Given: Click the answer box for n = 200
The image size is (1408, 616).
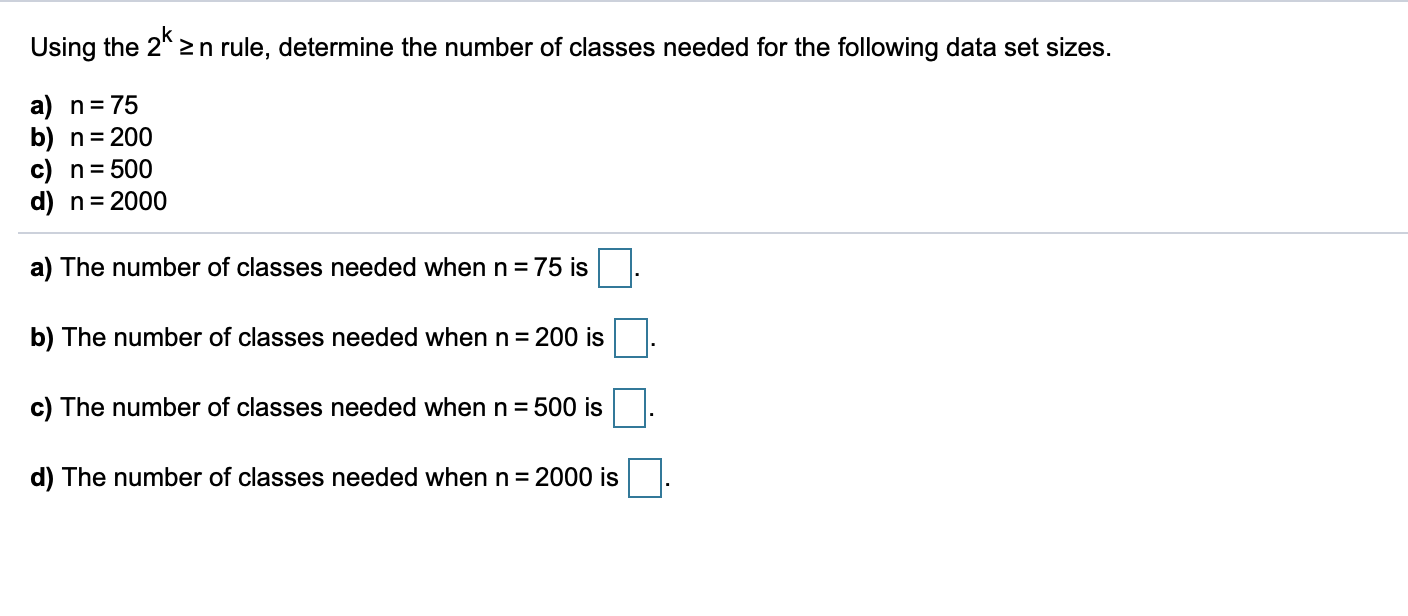Looking at the screenshot, I should pyautogui.click(x=630, y=337).
